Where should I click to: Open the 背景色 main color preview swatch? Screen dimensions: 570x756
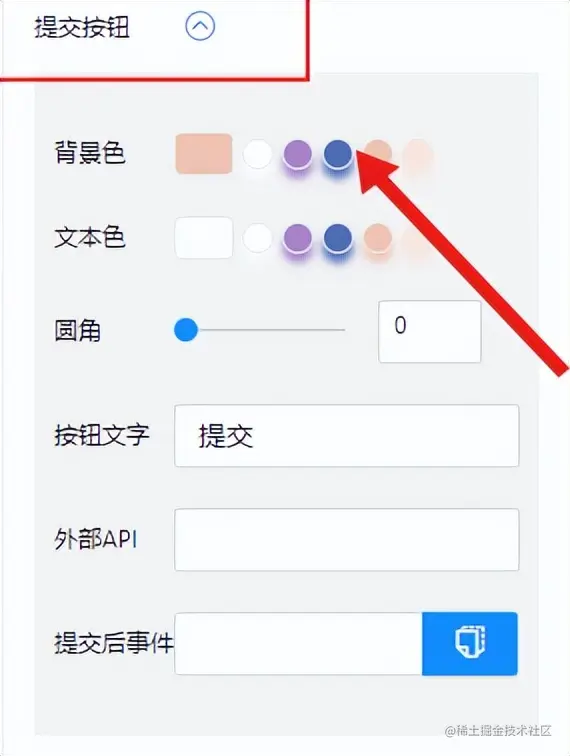[x=204, y=154]
